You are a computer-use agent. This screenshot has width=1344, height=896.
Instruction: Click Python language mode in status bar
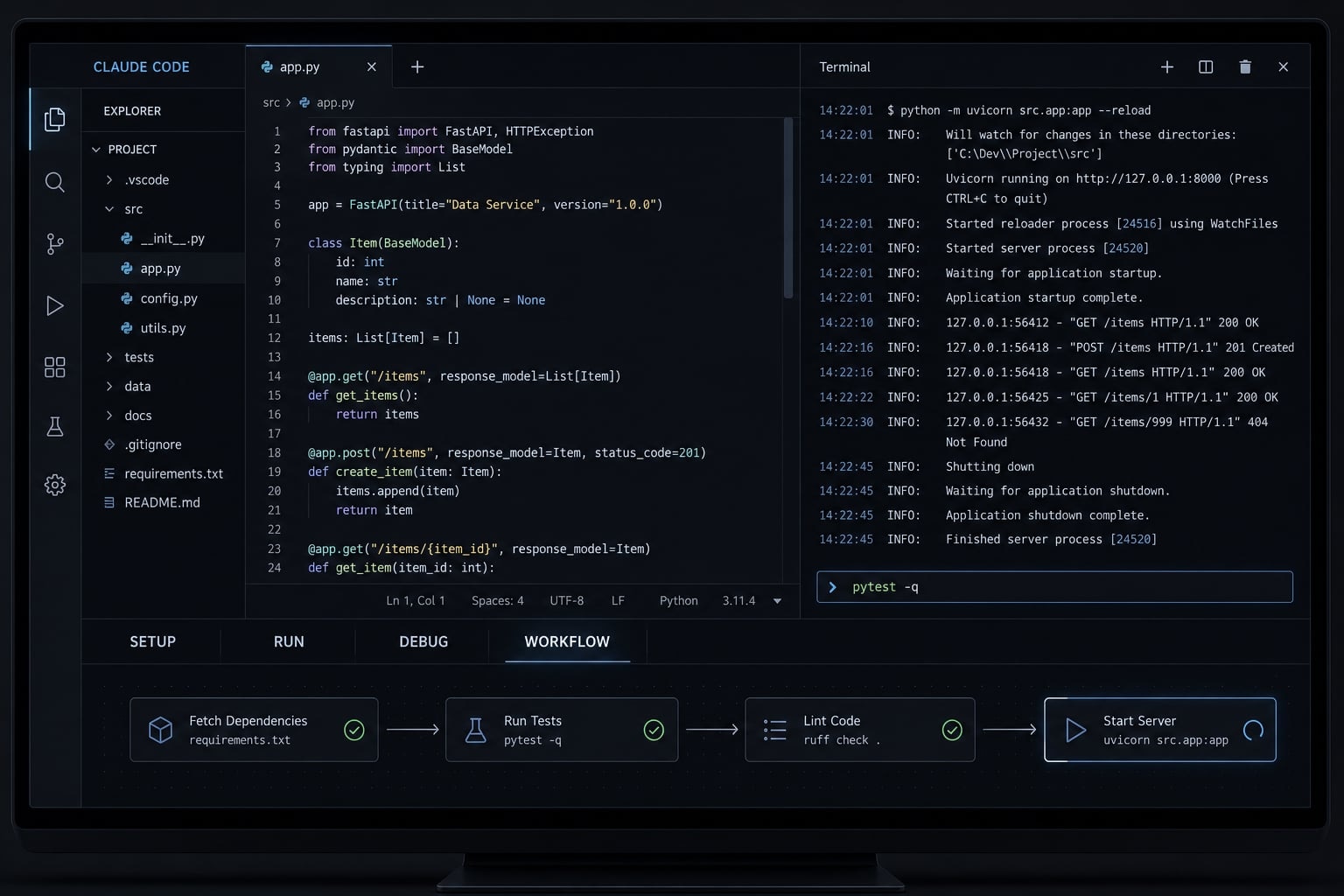click(679, 601)
